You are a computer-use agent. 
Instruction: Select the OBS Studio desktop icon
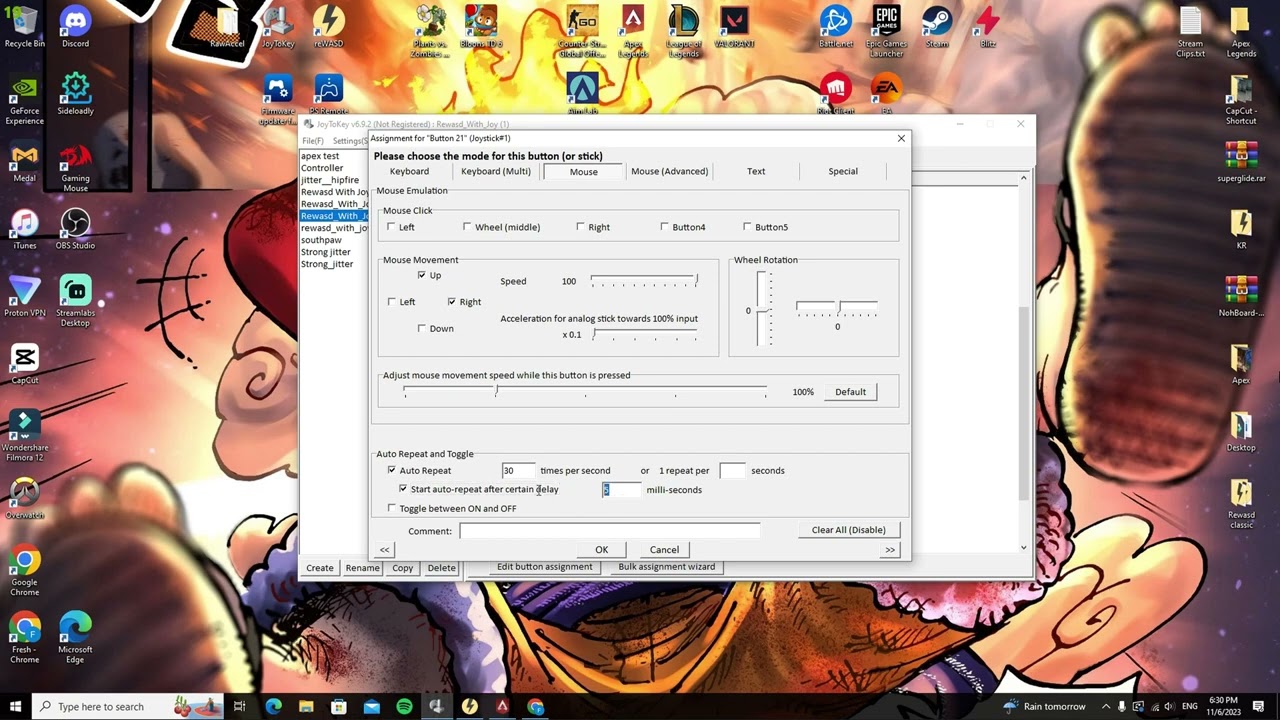coord(75,229)
